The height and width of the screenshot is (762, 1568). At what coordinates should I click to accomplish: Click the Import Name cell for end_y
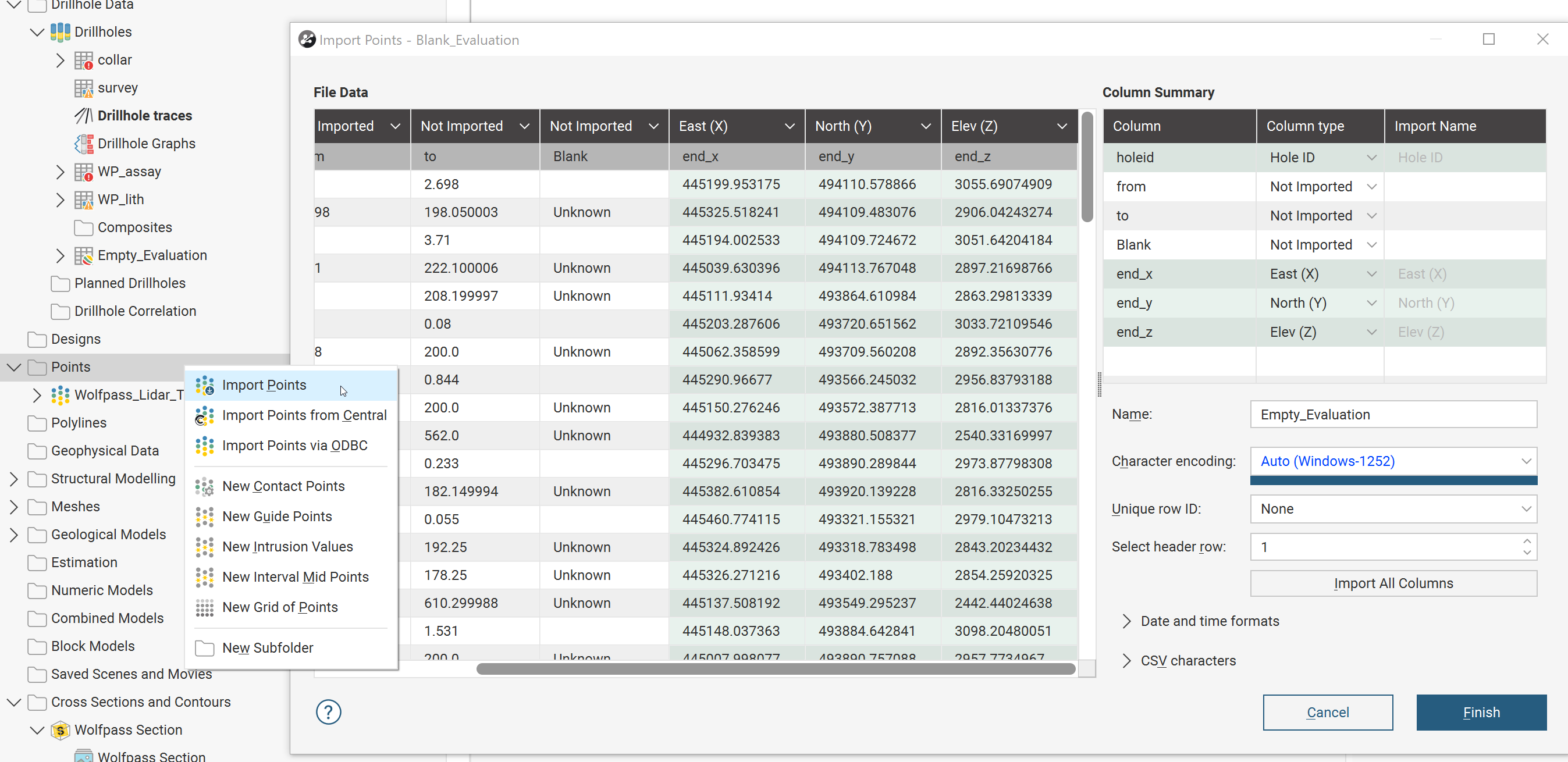click(1465, 303)
